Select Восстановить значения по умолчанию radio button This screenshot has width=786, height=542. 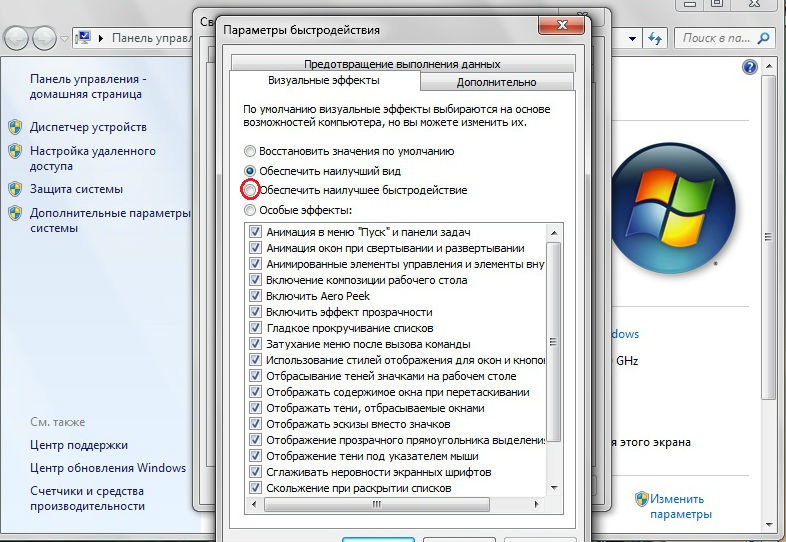click(x=250, y=151)
